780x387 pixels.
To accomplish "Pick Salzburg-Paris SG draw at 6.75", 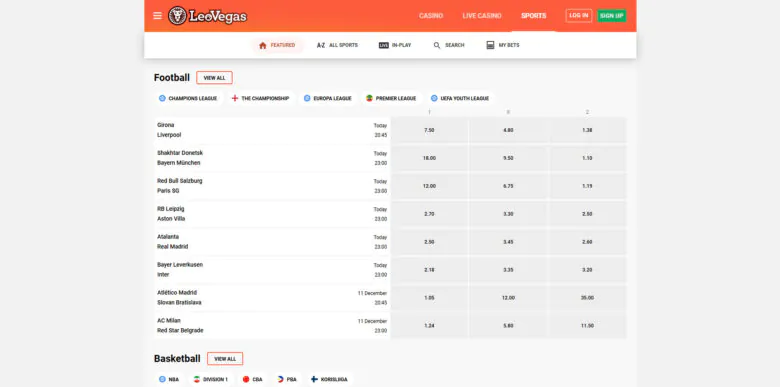I will [508, 186].
